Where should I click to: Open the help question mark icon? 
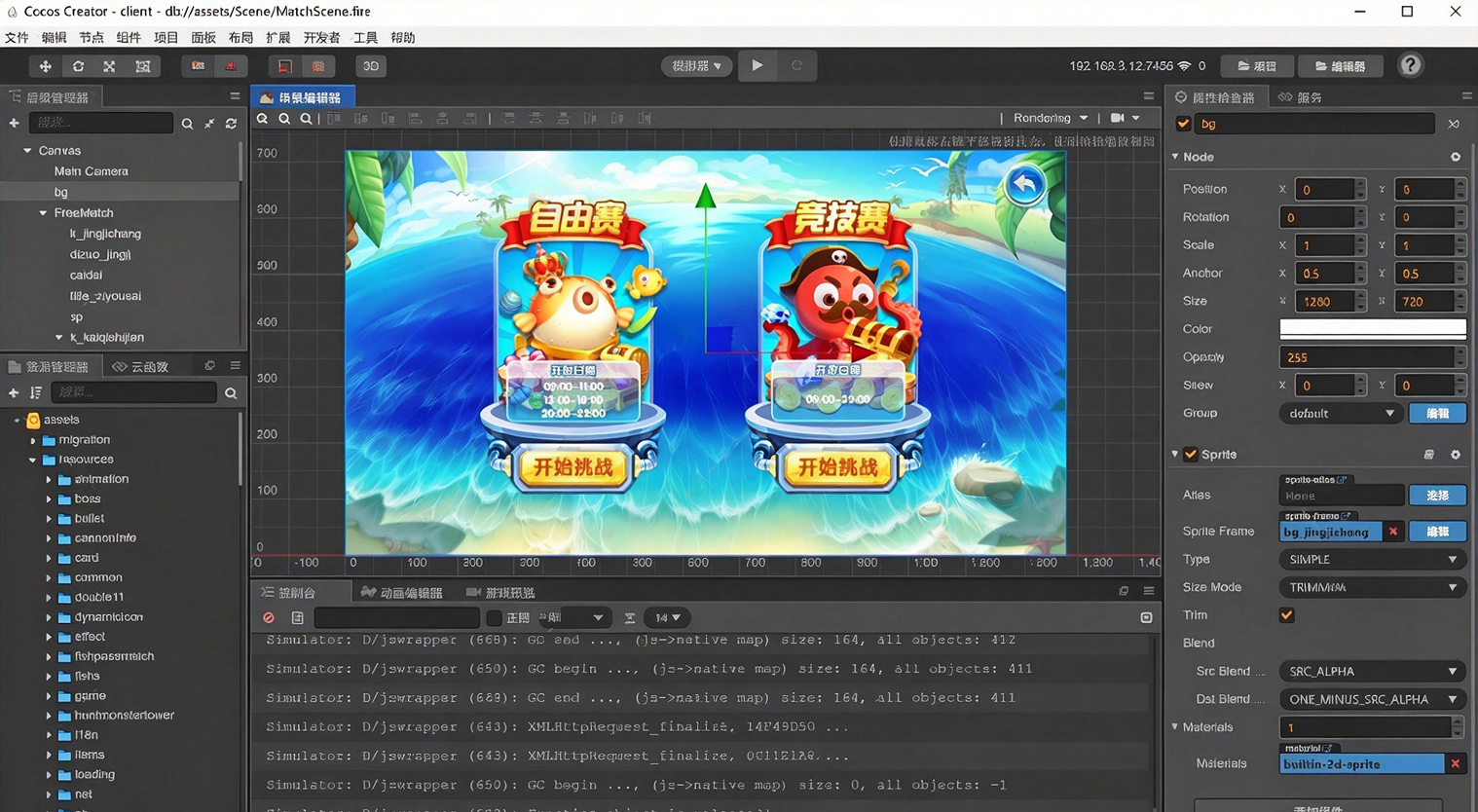click(x=1410, y=65)
